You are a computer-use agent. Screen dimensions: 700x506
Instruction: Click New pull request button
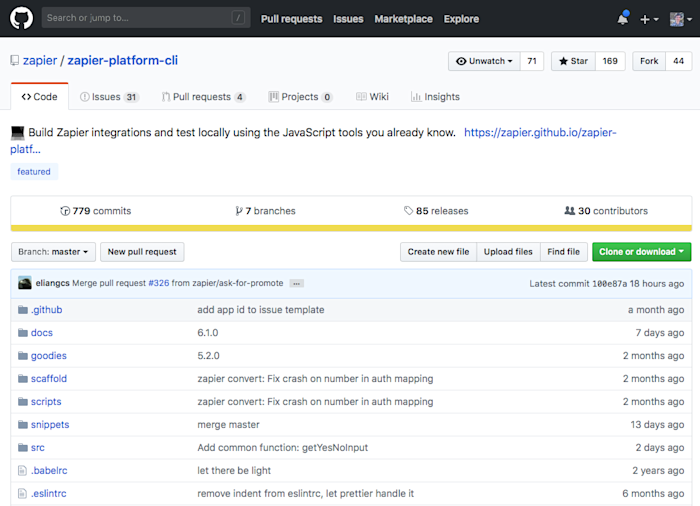tap(142, 252)
